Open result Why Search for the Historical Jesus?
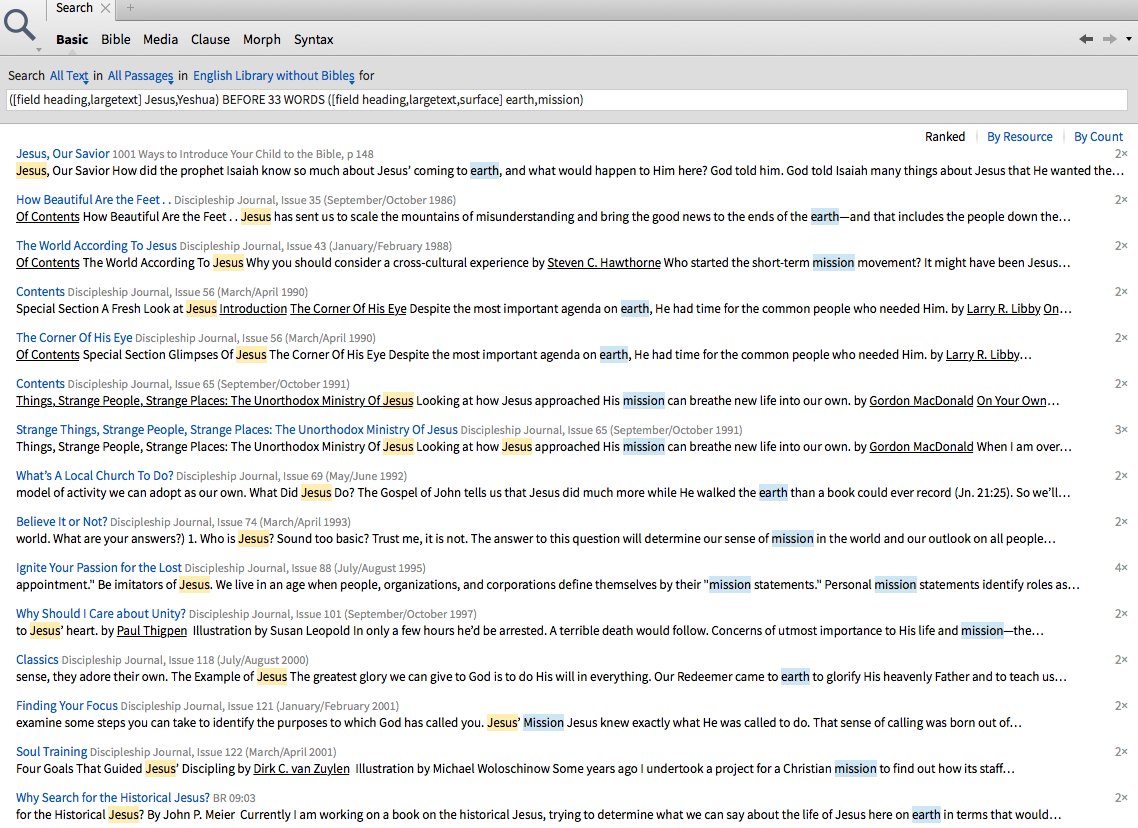Image resolution: width=1138 pixels, height=828 pixels. tap(112, 798)
